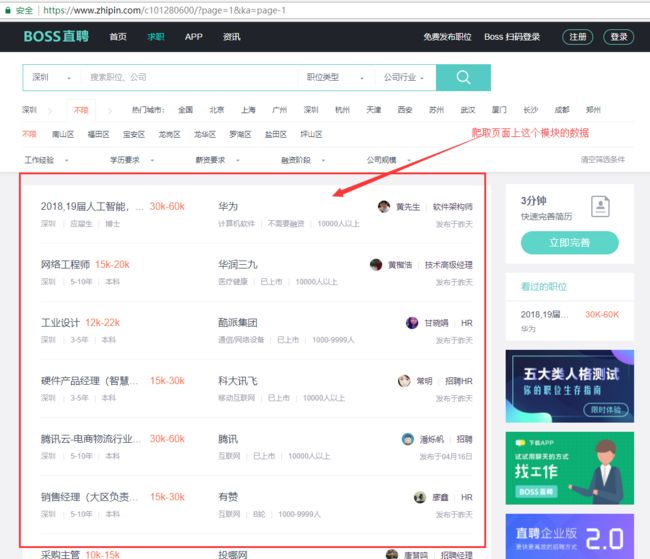Click the green lock security icon
650x559 pixels.
click(7, 10)
